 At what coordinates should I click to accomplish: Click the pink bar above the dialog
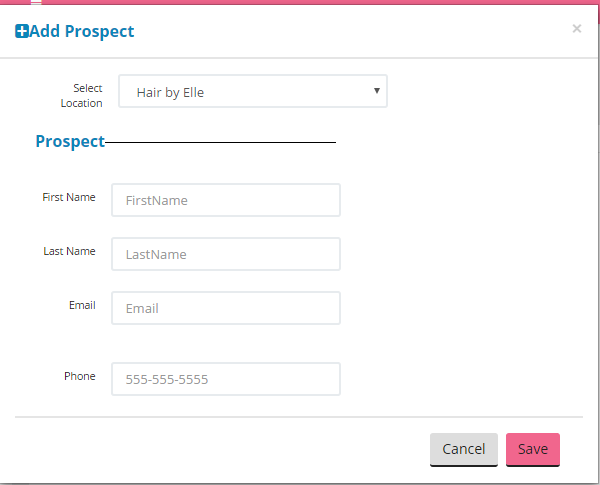pos(300,2)
